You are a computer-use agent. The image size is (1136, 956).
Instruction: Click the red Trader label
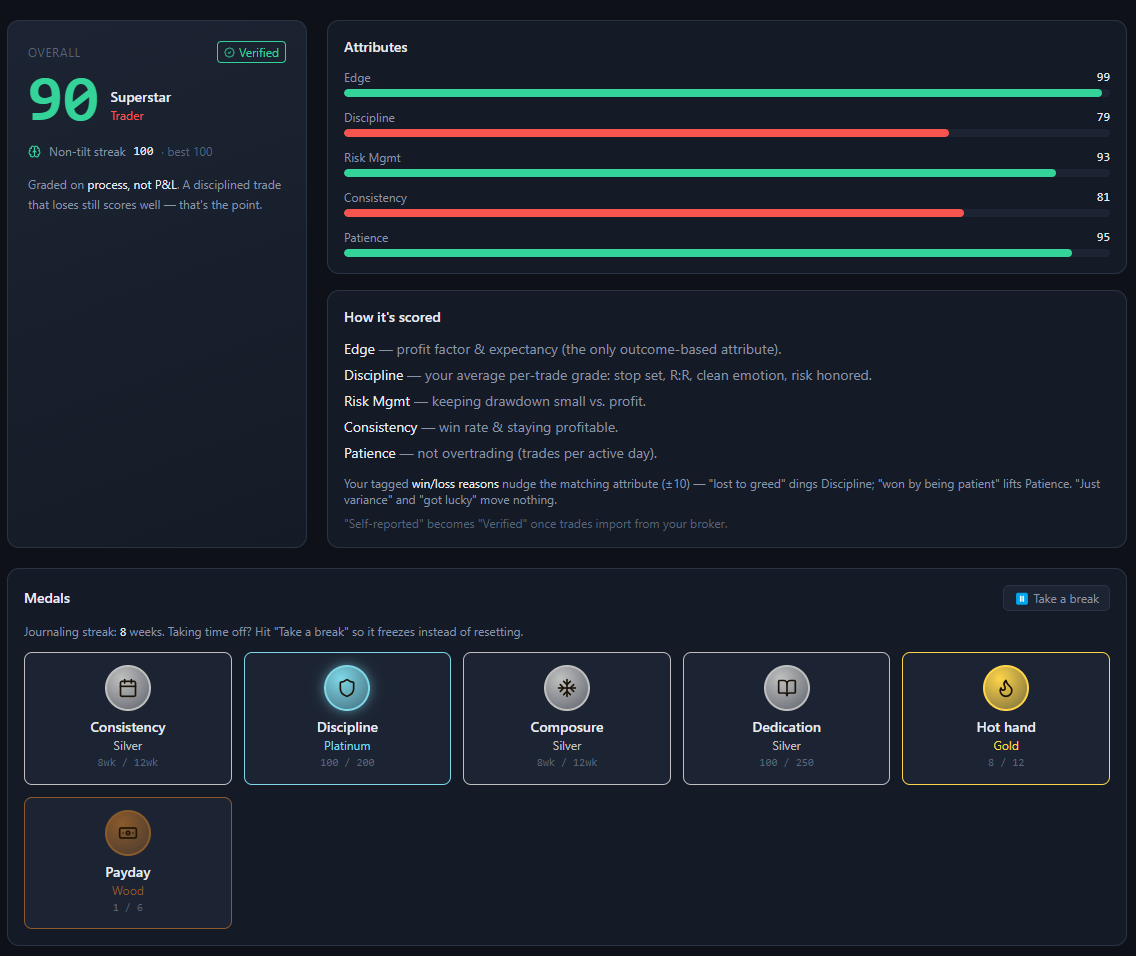(127, 116)
